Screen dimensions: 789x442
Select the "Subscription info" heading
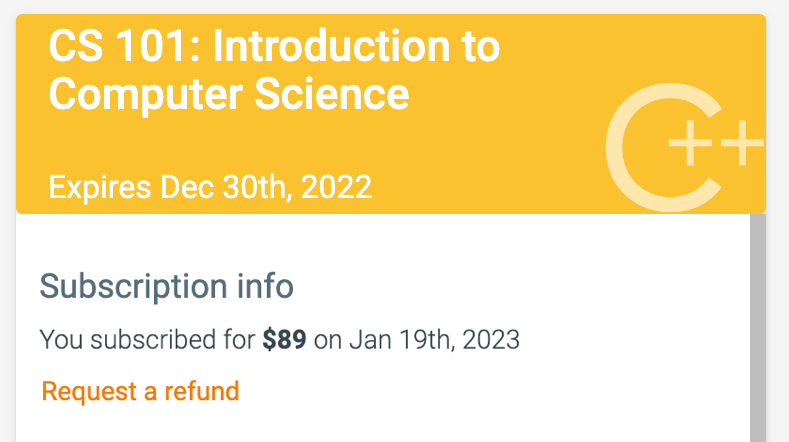tap(166, 286)
